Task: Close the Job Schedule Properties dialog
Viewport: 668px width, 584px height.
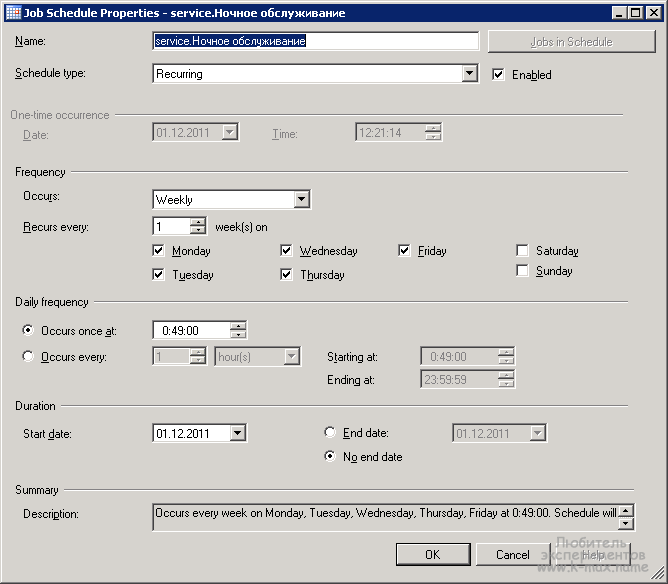Action: pyautogui.click(x=653, y=13)
